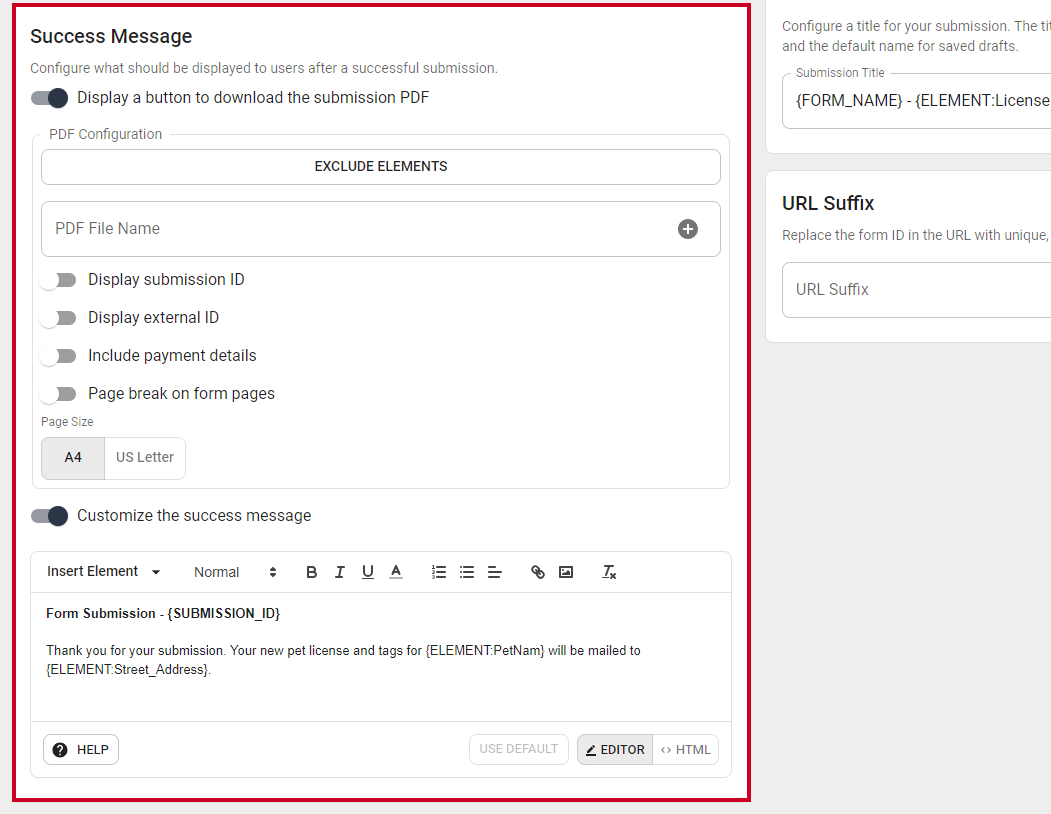Click the plus icon in PDF File Name

coord(688,229)
